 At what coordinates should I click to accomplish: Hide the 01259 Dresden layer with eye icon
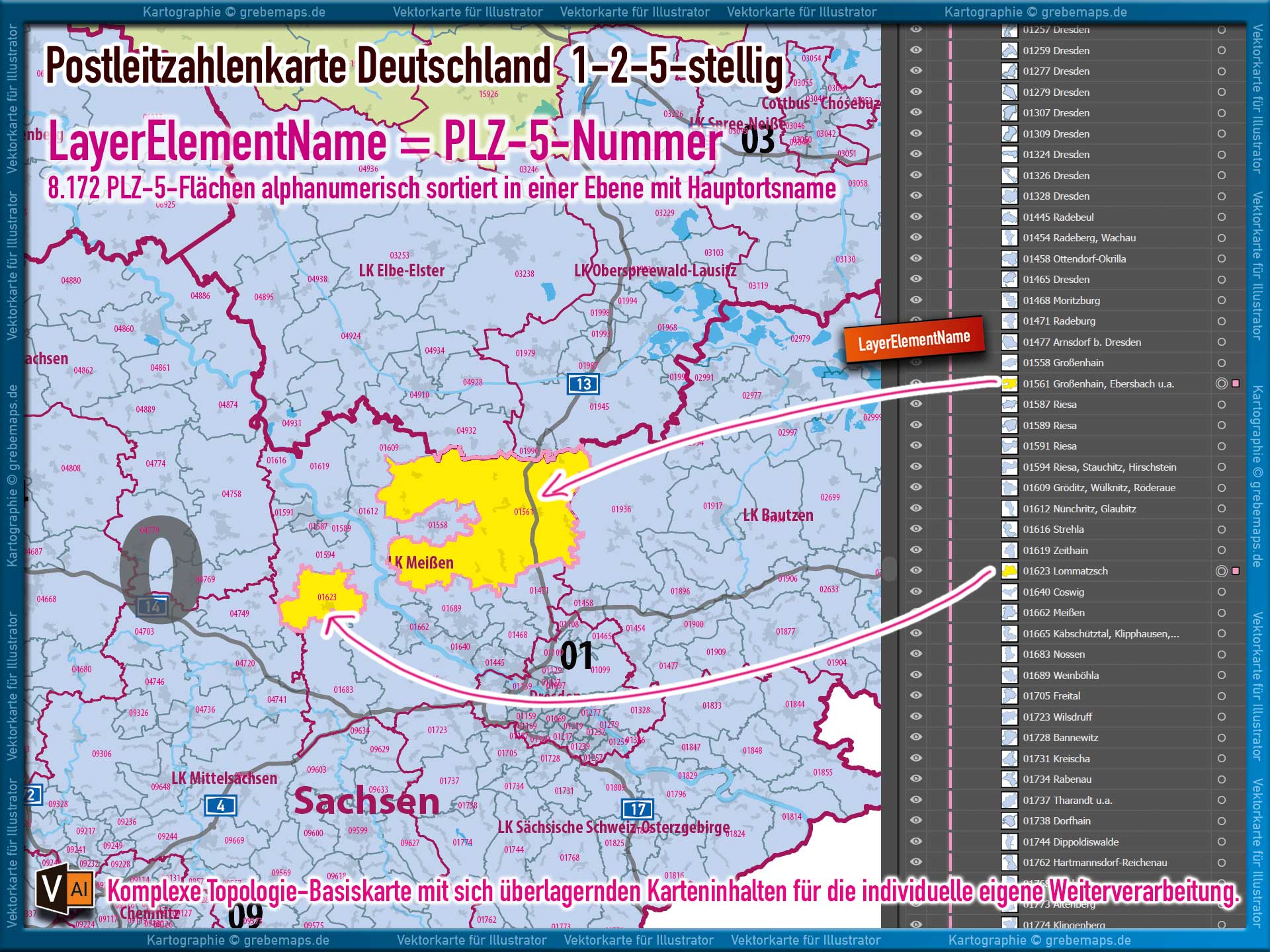915,50
